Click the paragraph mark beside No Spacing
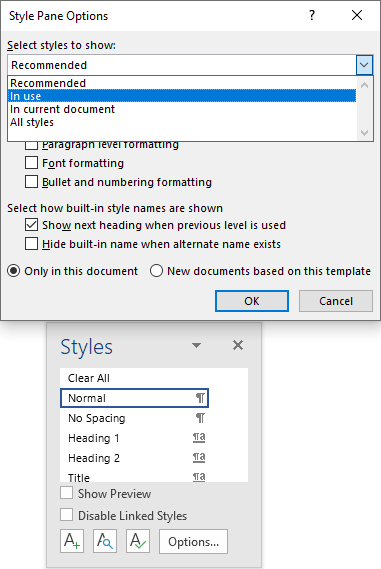381x569 pixels. pyautogui.click(x=200, y=418)
